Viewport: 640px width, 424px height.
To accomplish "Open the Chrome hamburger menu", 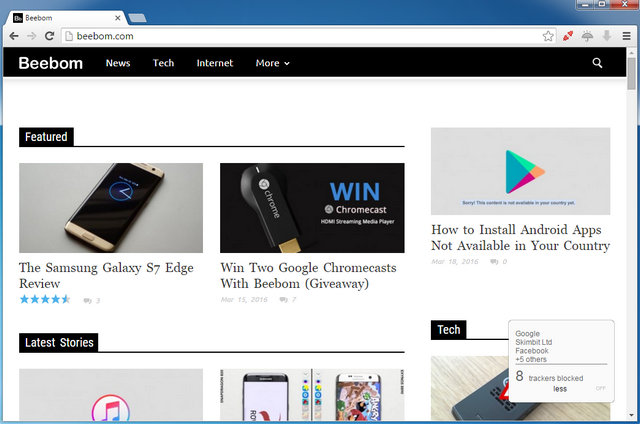I will pyautogui.click(x=627, y=36).
